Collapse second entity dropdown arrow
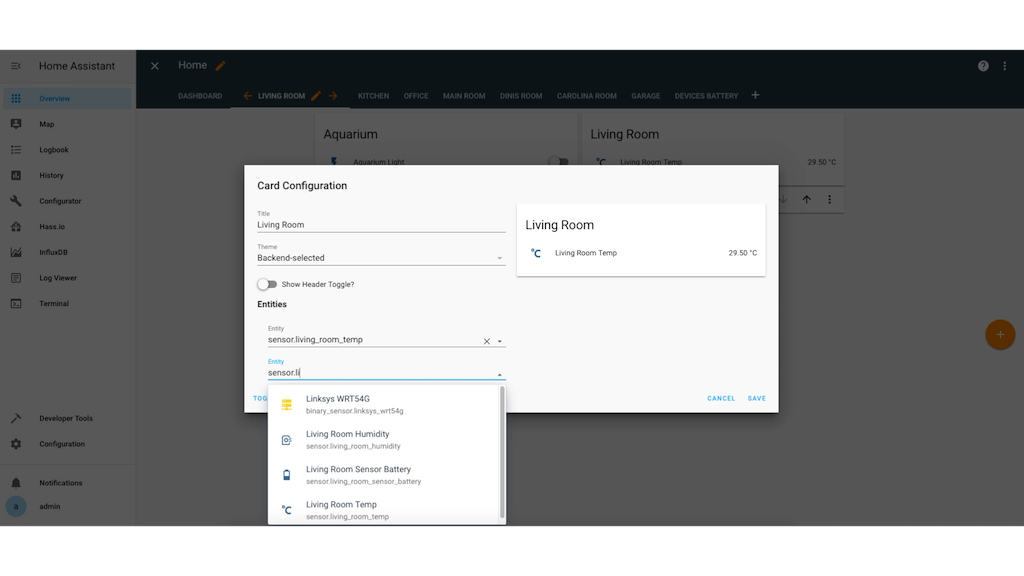1024x576 pixels. 500,375
